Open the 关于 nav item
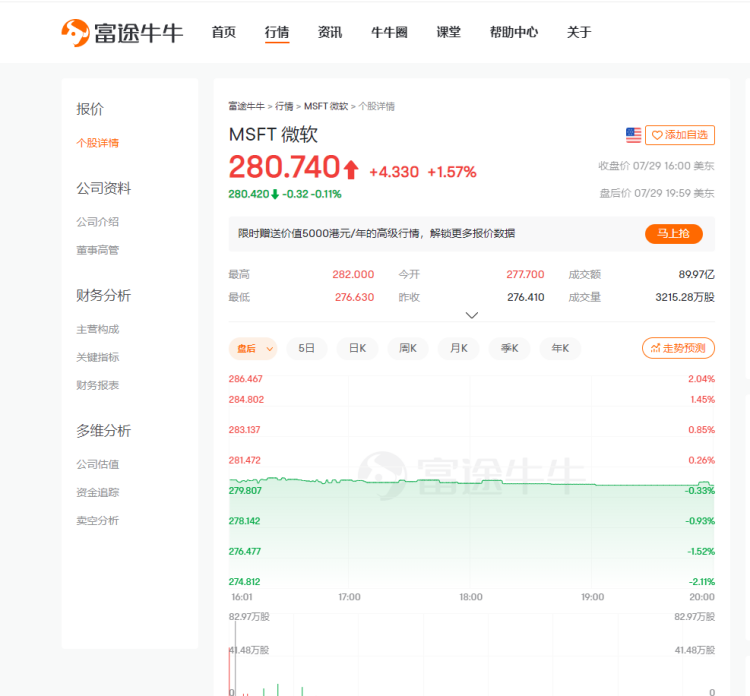Image resolution: width=750 pixels, height=696 pixels. click(x=579, y=33)
